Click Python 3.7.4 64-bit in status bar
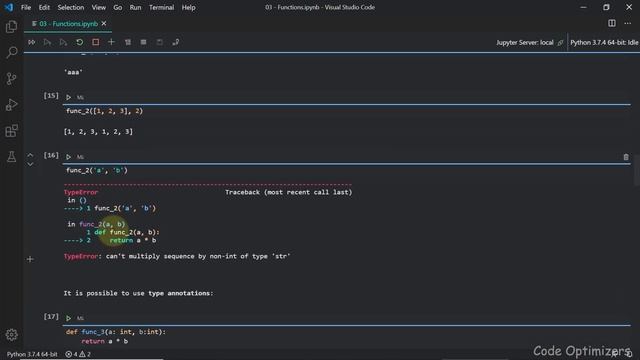 [x=32, y=354]
